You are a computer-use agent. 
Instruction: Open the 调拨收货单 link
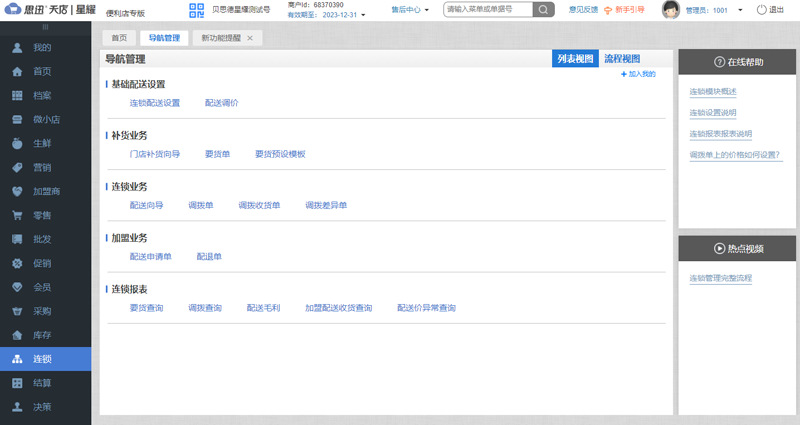259,205
